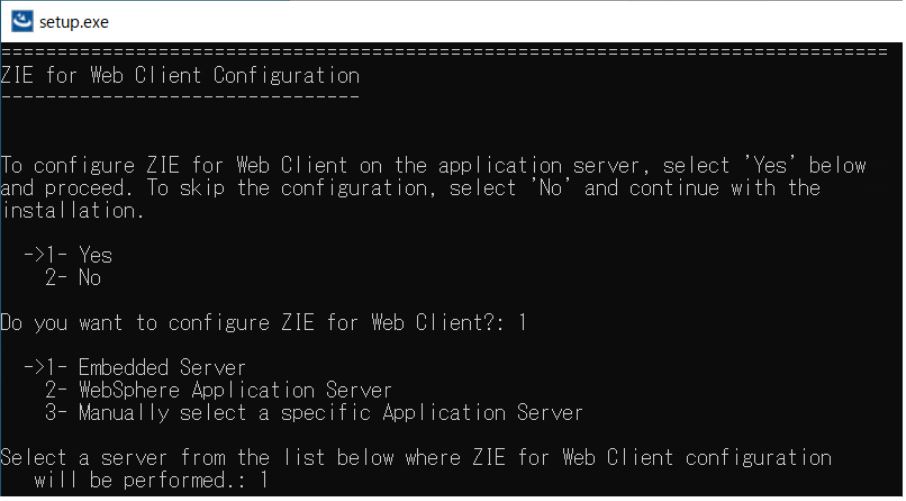This screenshot has height=501, width=906.
Task: Click the "2- No" option line
Action: tap(80, 278)
